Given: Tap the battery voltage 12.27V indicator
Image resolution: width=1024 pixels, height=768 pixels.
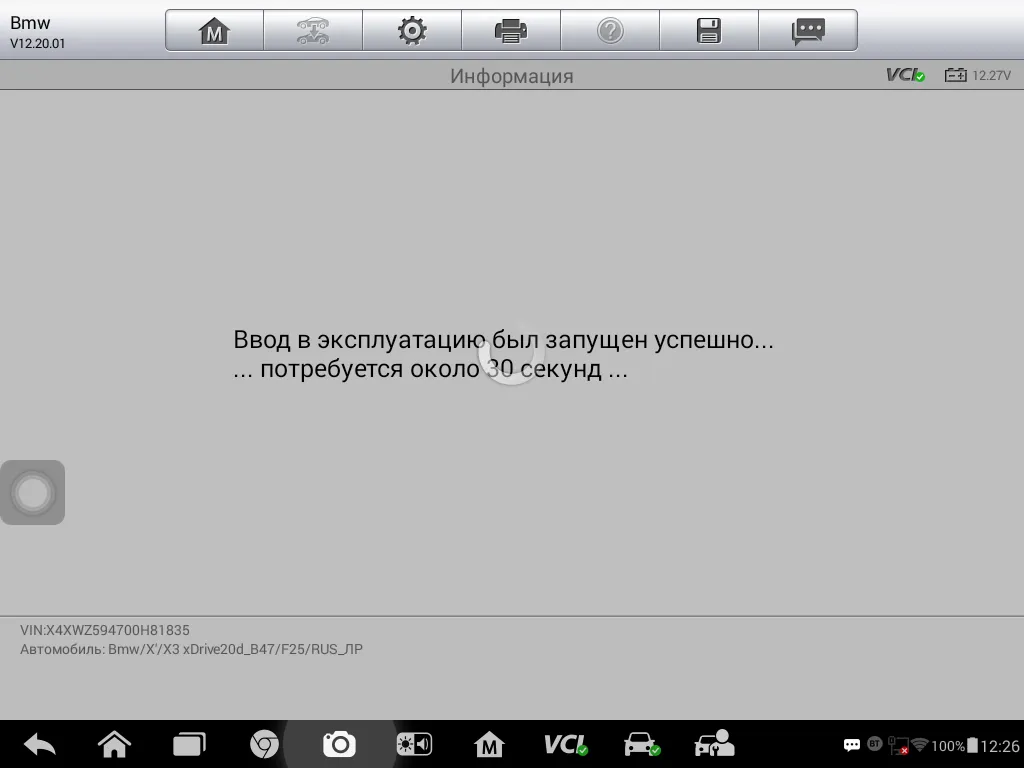Looking at the screenshot, I should coord(978,75).
